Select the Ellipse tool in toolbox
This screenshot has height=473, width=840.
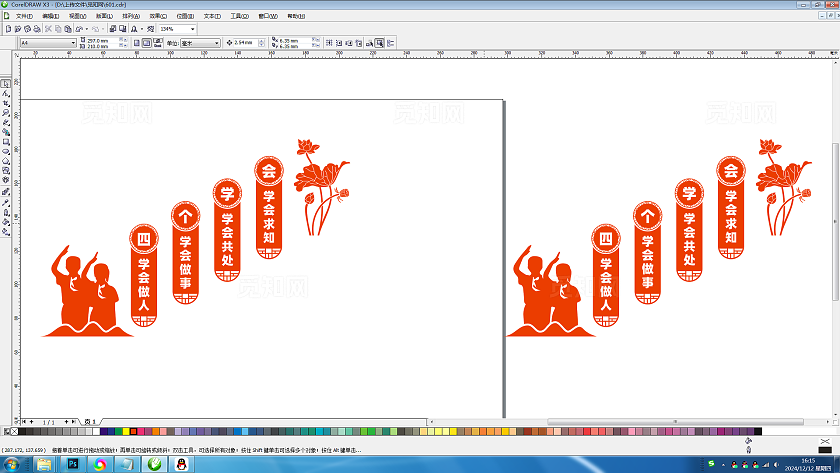point(6,151)
